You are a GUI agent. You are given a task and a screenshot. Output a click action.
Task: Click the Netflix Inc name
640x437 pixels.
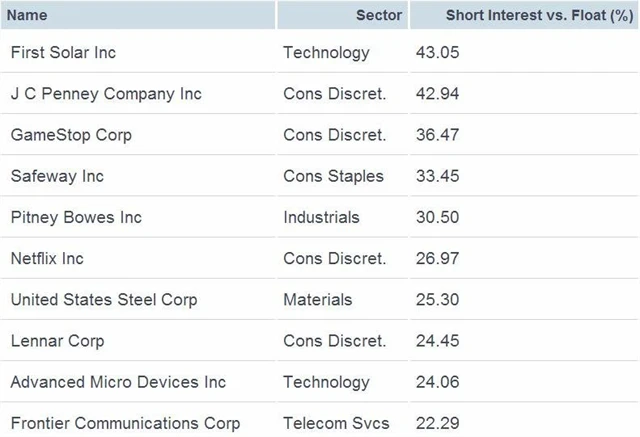47,258
